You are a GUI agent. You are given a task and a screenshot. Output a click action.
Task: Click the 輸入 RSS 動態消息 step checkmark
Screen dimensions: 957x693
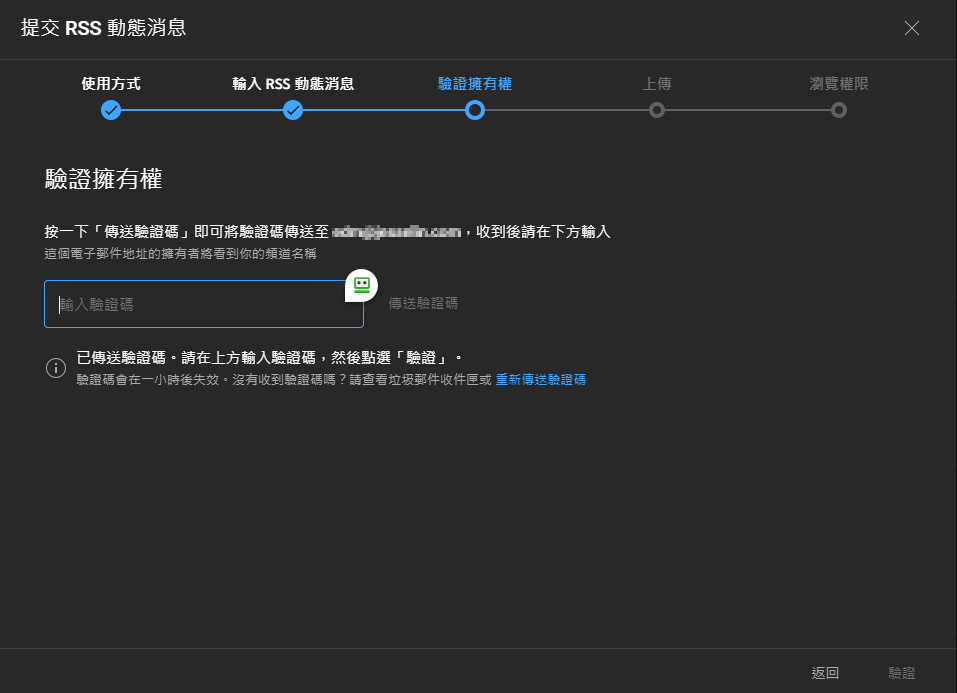click(293, 111)
